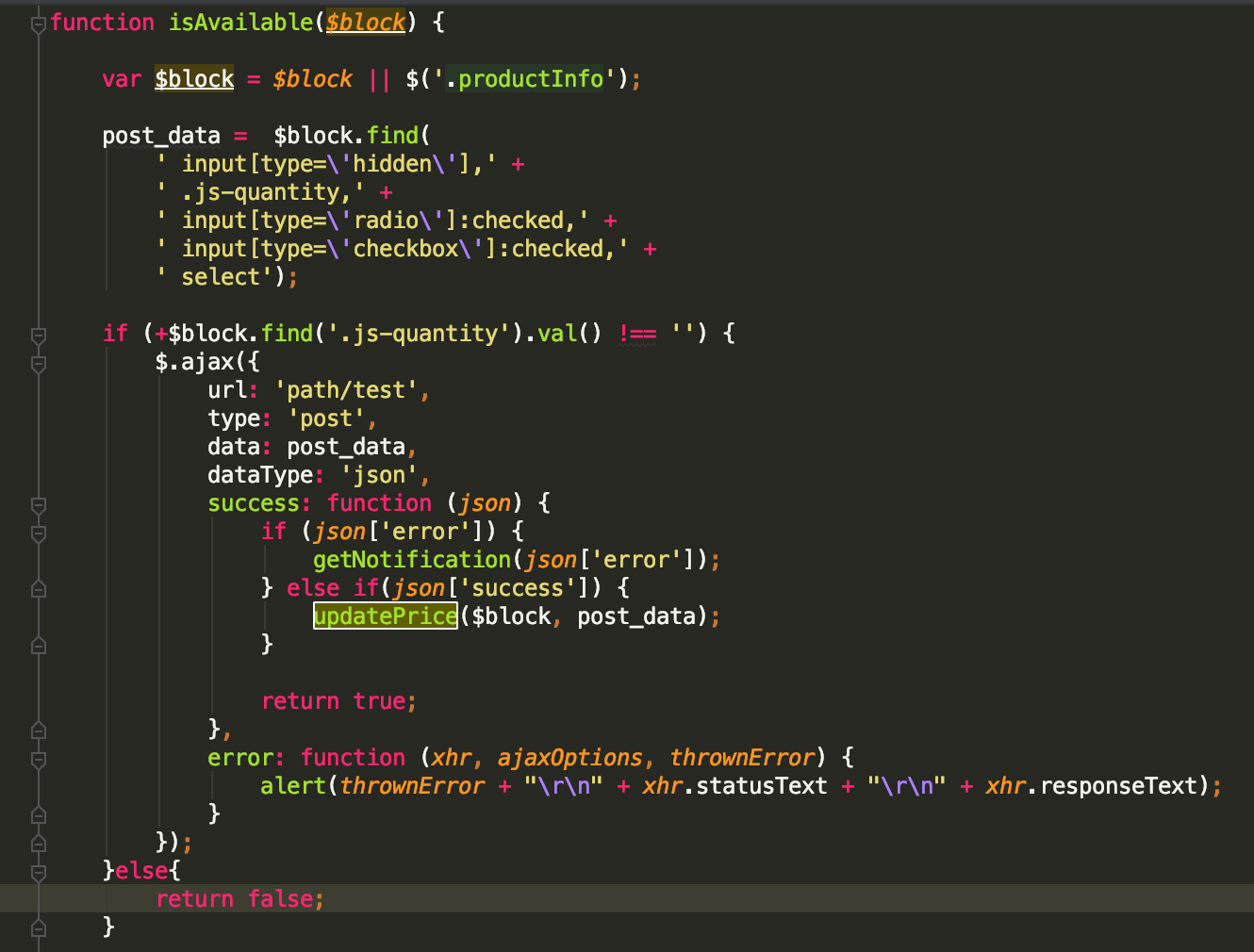Click the highlighted updatePrice call
The width and height of the screenshot is (1254, 952).
point(385,616)
